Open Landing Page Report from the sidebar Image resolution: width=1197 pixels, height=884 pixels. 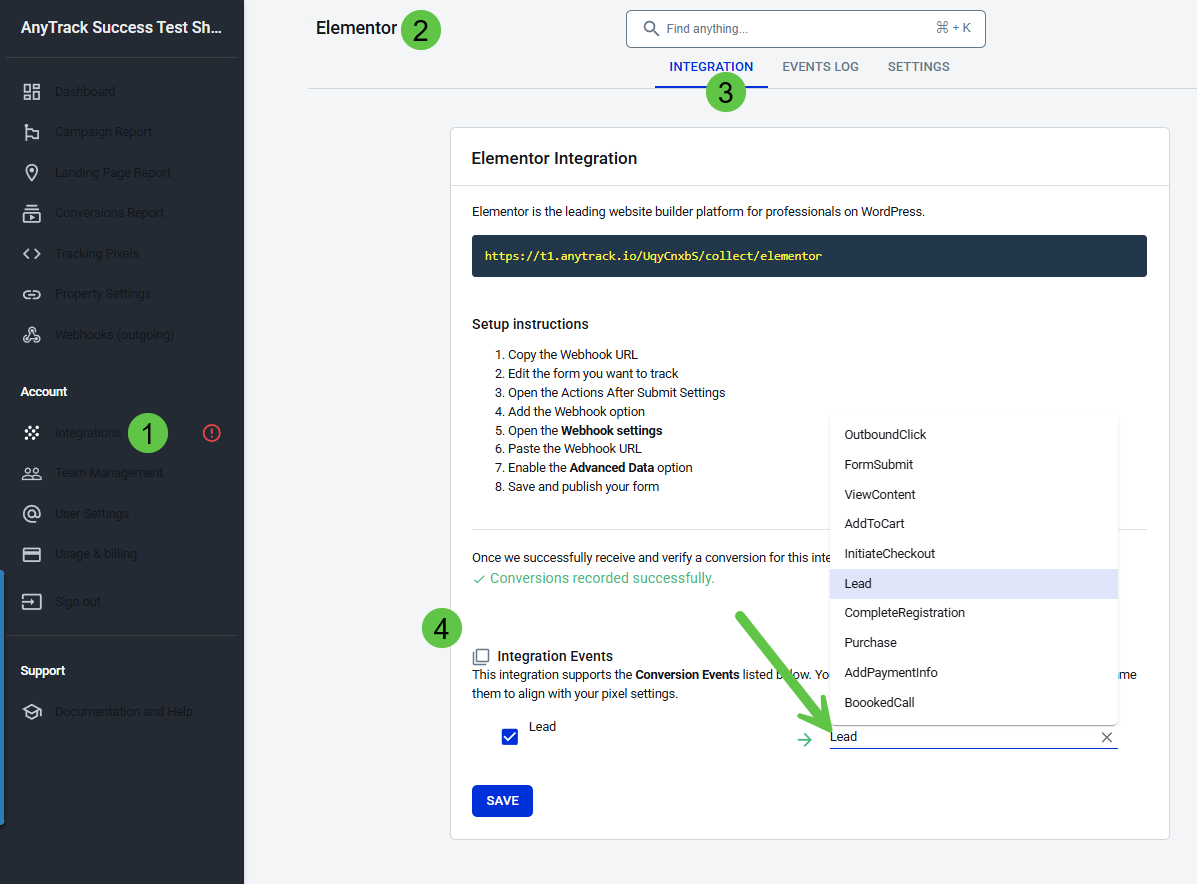(x=113, y=173)
